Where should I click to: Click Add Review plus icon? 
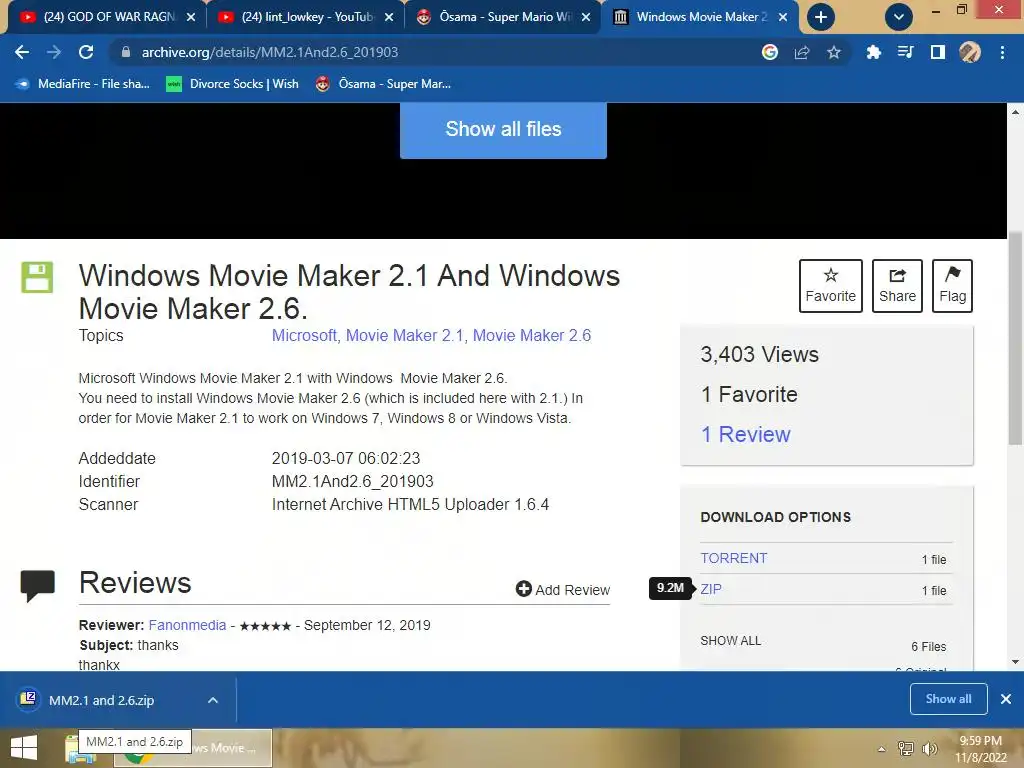[x=523, y=589]
